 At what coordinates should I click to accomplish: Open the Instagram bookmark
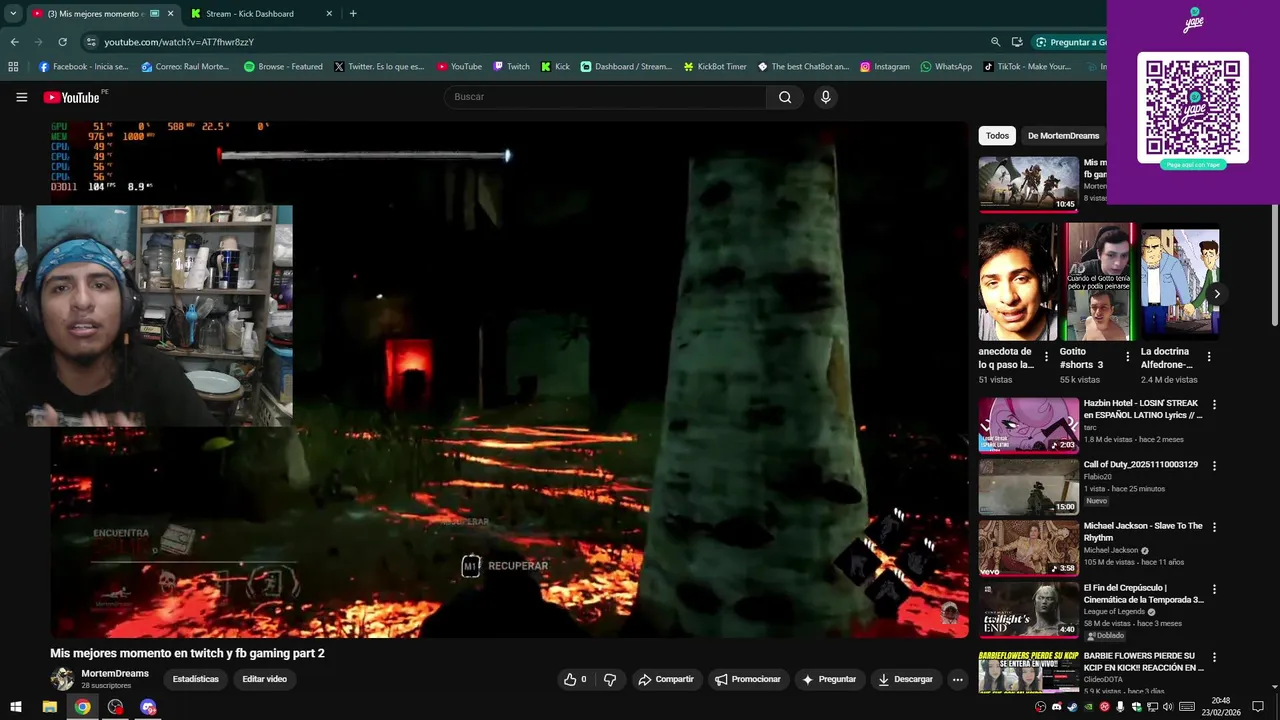pos(885,67)
